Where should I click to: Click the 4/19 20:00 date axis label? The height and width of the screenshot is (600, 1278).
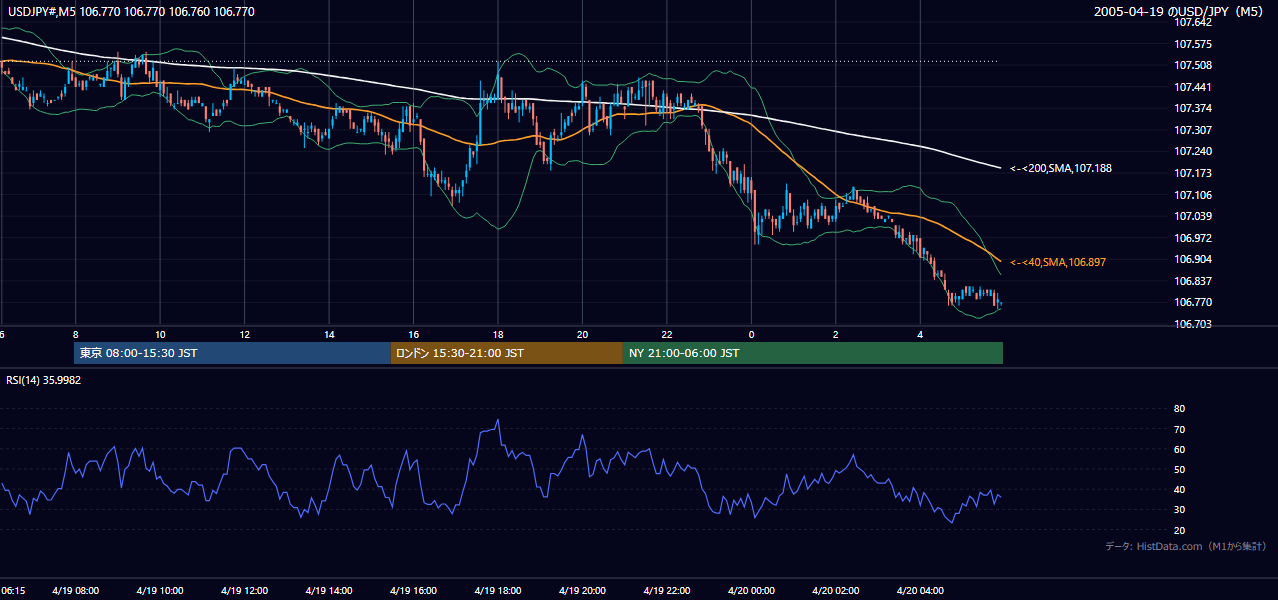coord(582,590)
